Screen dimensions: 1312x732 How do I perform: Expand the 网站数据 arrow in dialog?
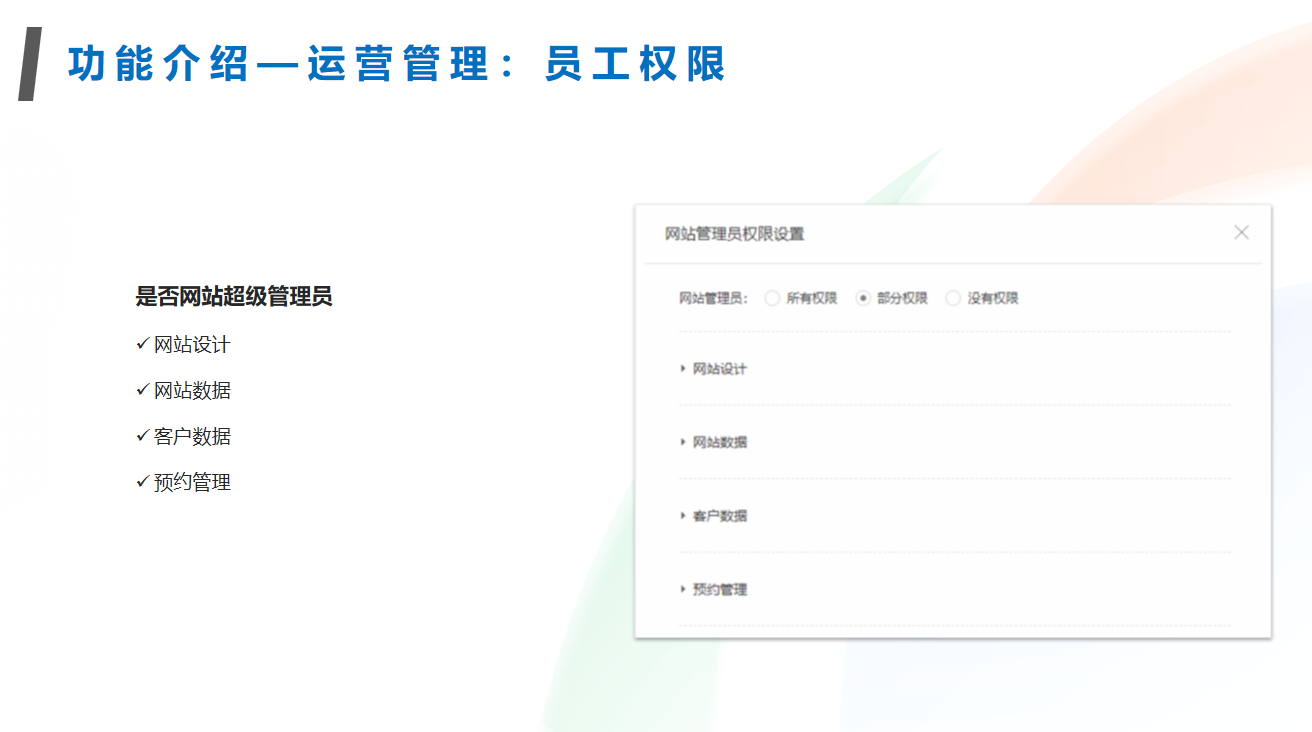[683, 442]
